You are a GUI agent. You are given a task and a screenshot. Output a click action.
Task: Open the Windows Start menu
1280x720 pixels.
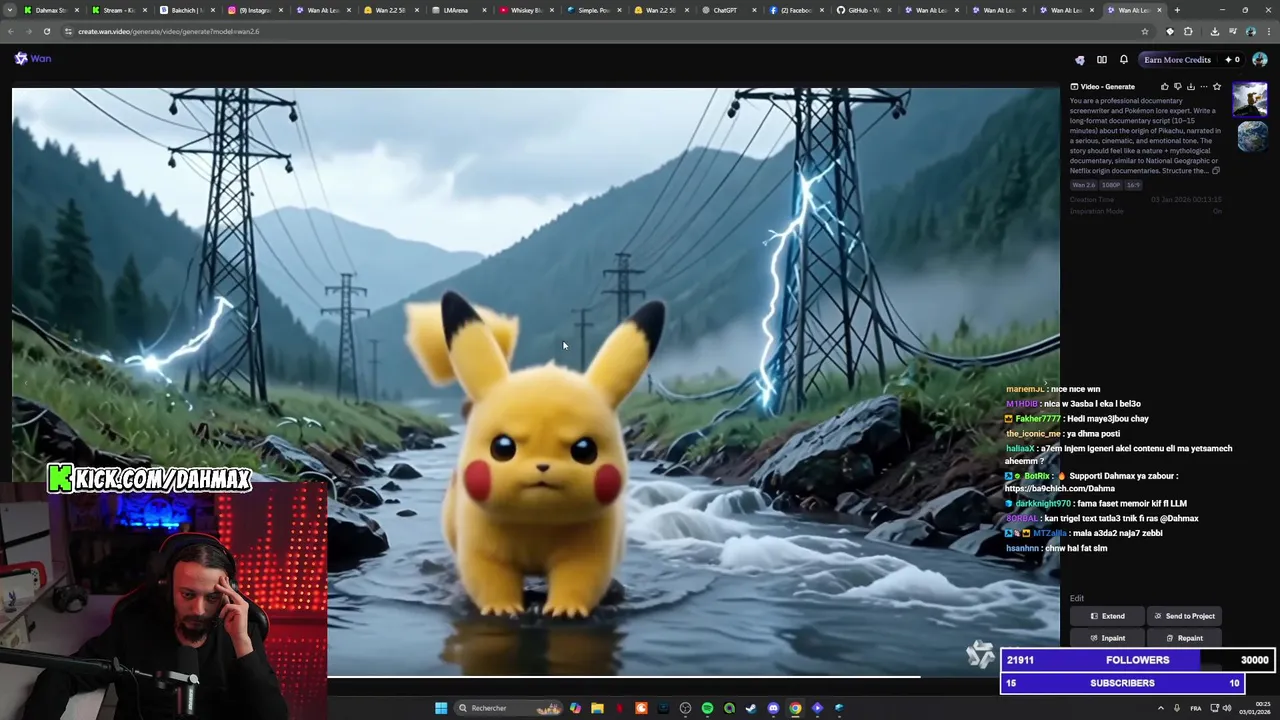[441, 708]
